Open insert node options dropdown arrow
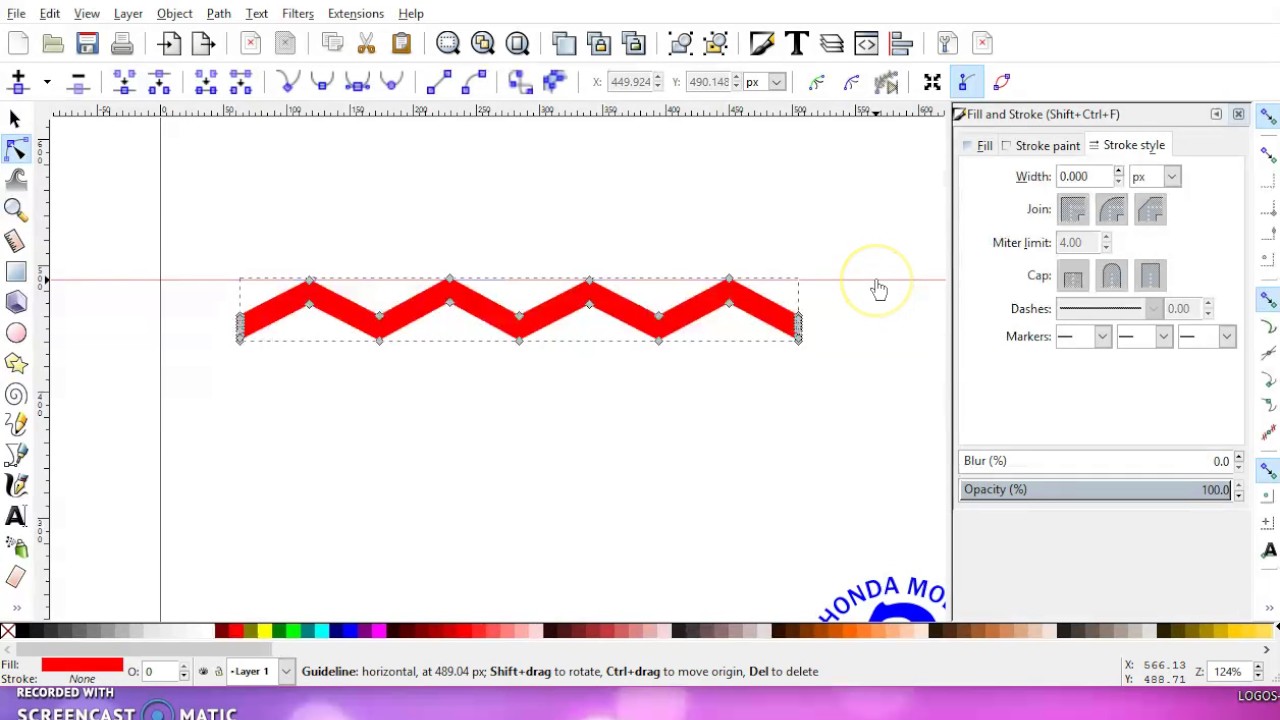Image resolution: width=1280 pixels, height=720 pixels. click(46, 82)
